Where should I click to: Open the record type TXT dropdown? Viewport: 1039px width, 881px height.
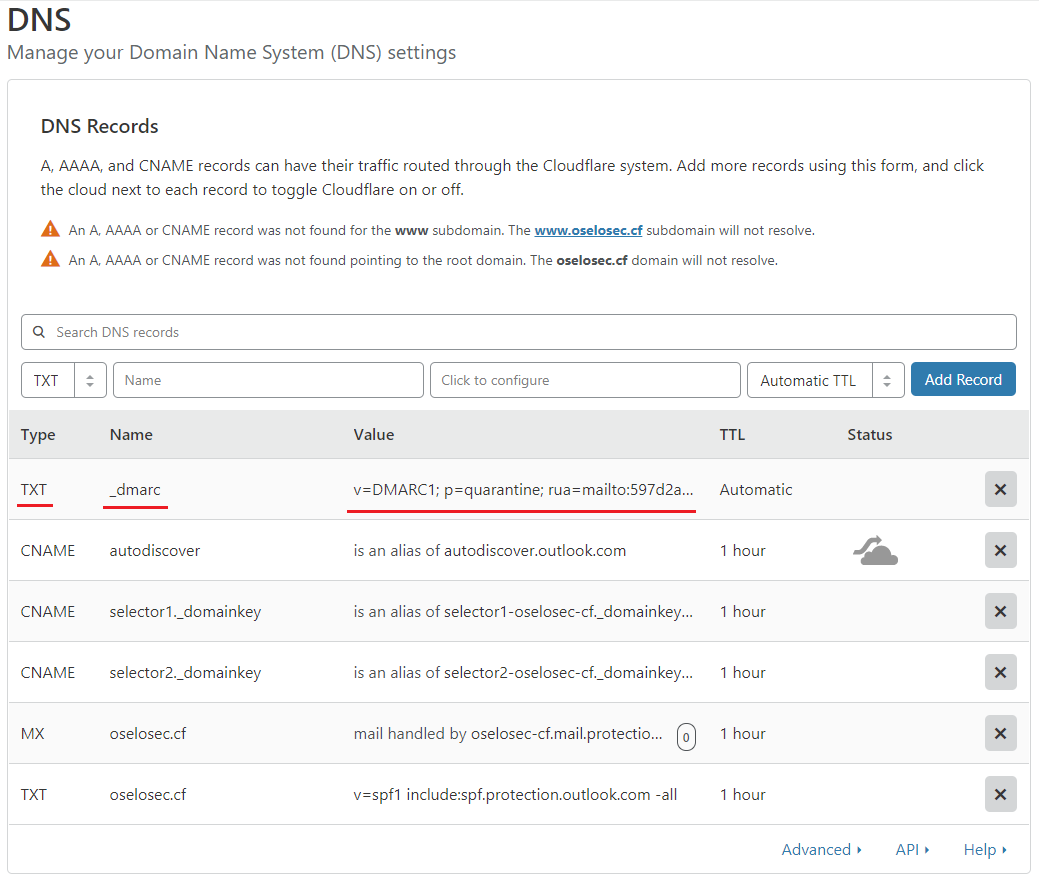click(64, 380)
